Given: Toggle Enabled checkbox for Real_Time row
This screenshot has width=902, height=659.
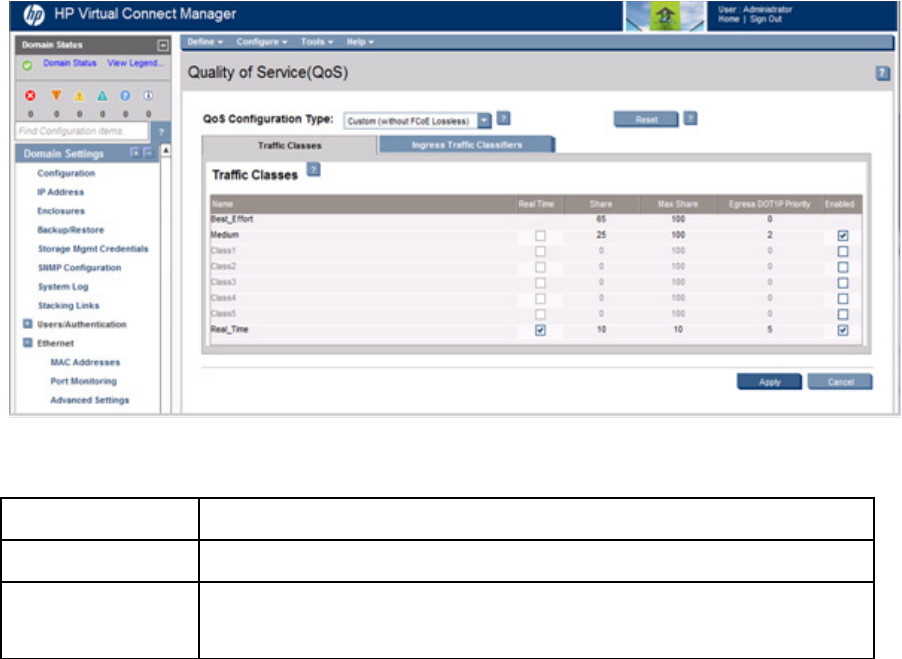Looking at the screenshot, I should (x=843, y=330).
